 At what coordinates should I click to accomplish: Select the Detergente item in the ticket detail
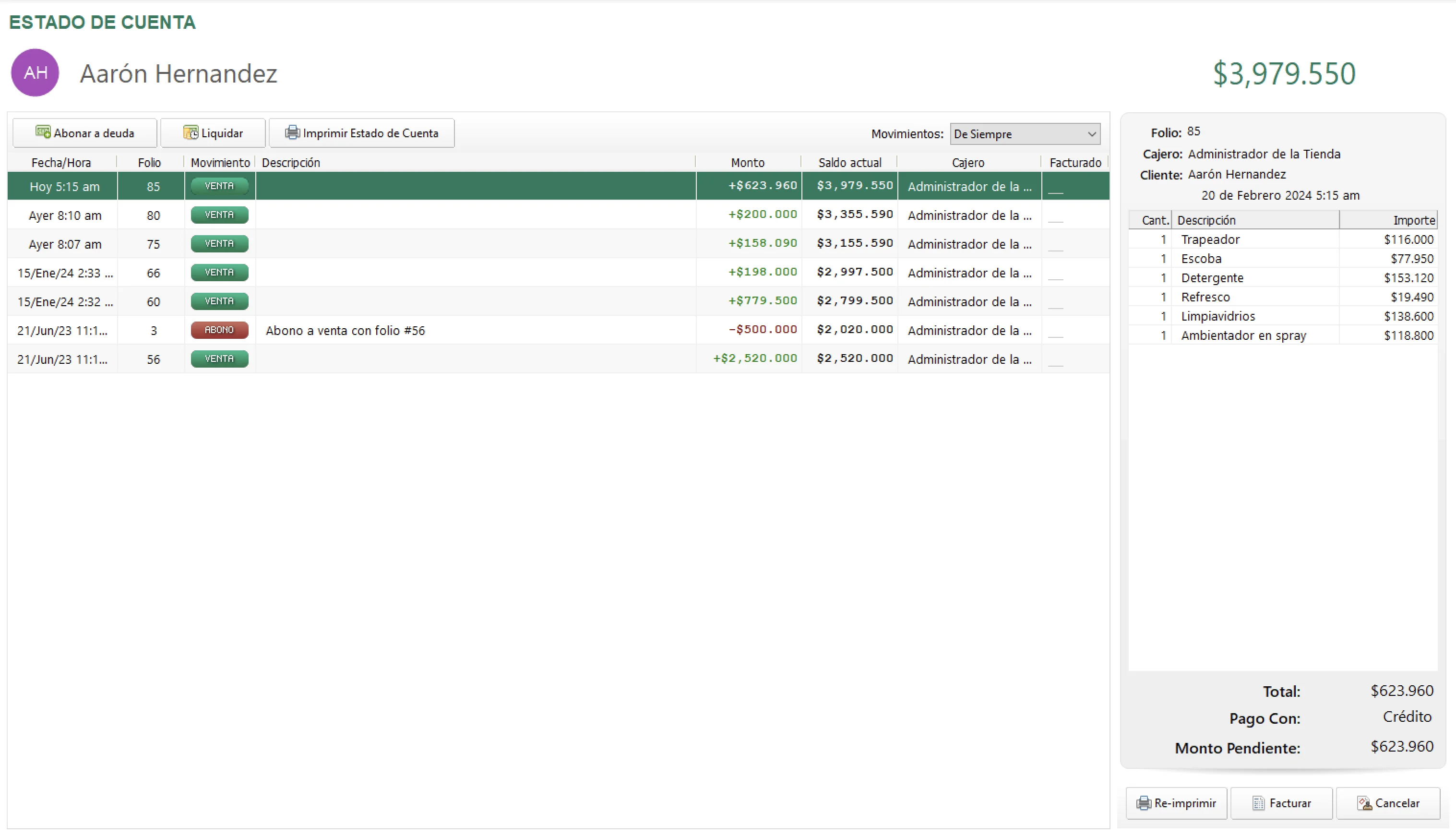click(1212, 278)
